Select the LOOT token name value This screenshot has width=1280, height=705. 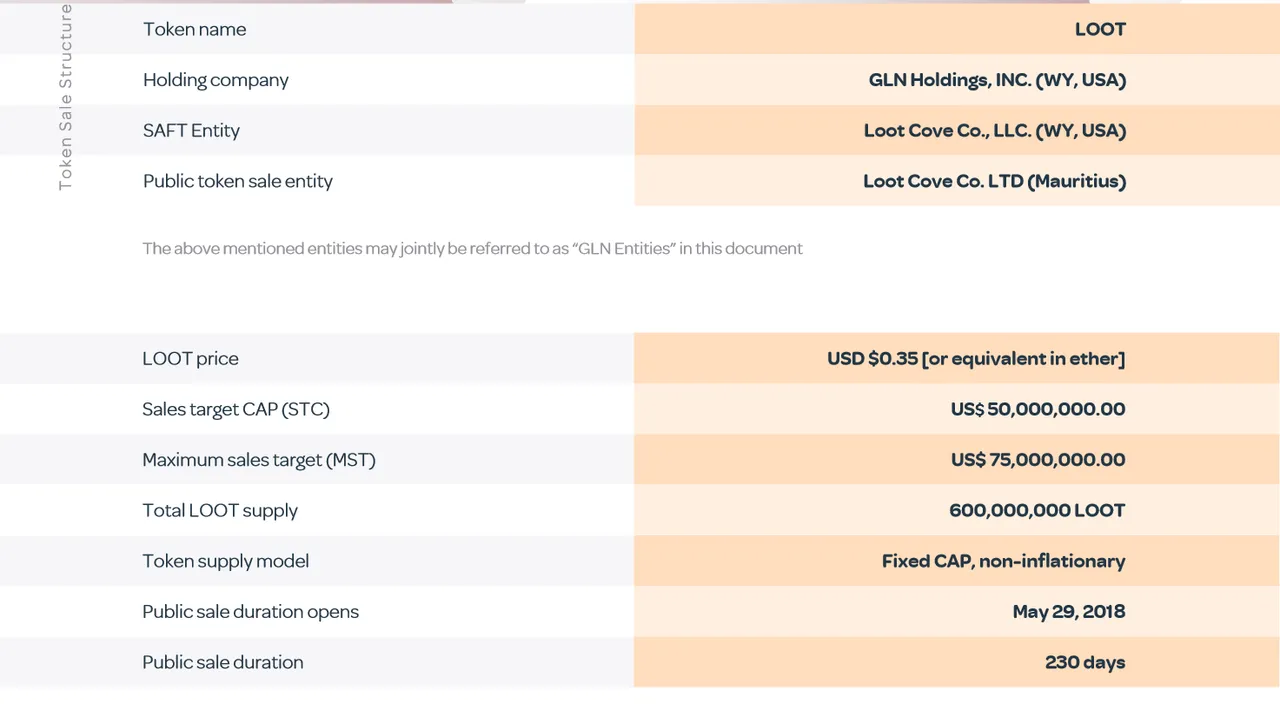(x=1100, y=29)
